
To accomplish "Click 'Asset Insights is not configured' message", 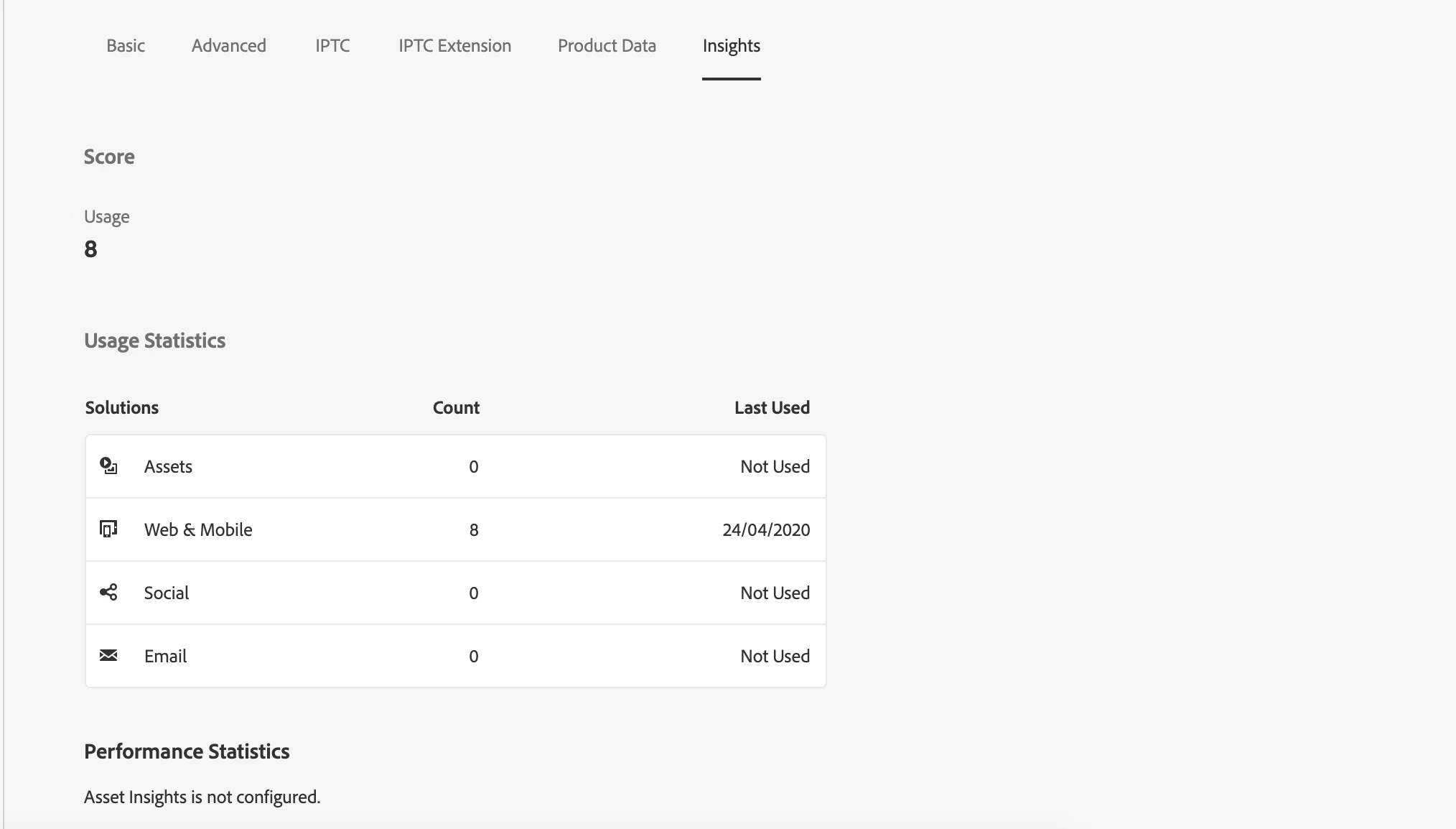I will [202, 797].
